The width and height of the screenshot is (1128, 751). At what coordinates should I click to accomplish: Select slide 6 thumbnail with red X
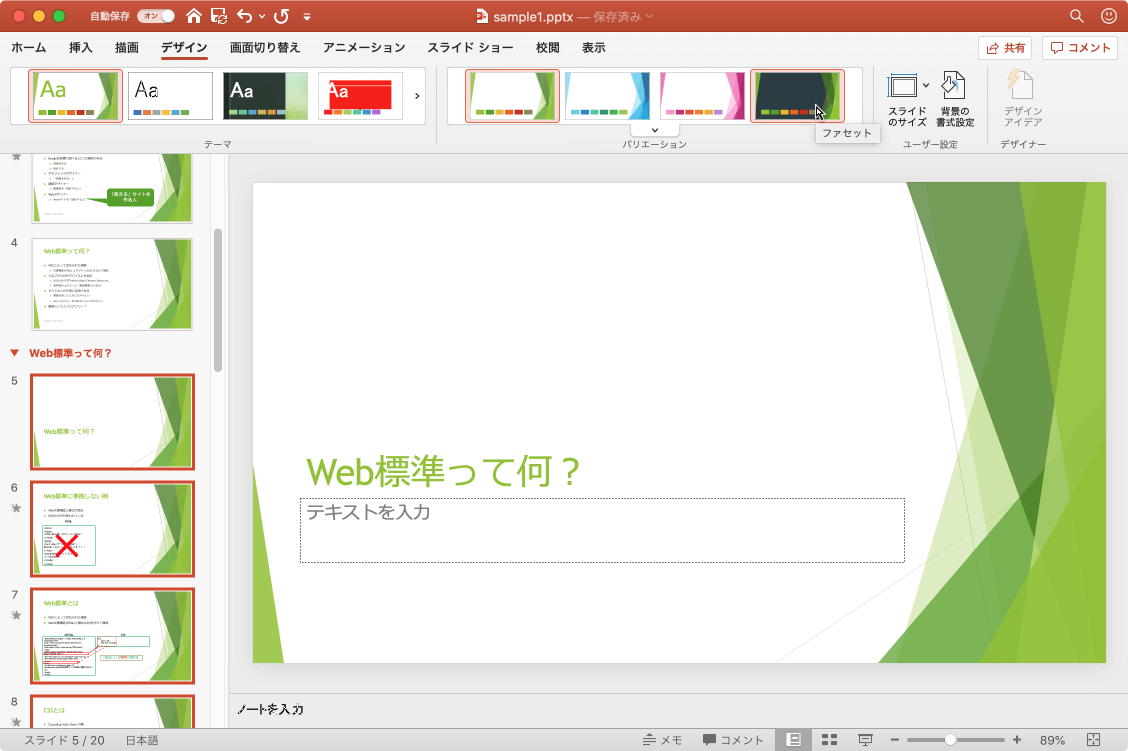pos(112,529)
